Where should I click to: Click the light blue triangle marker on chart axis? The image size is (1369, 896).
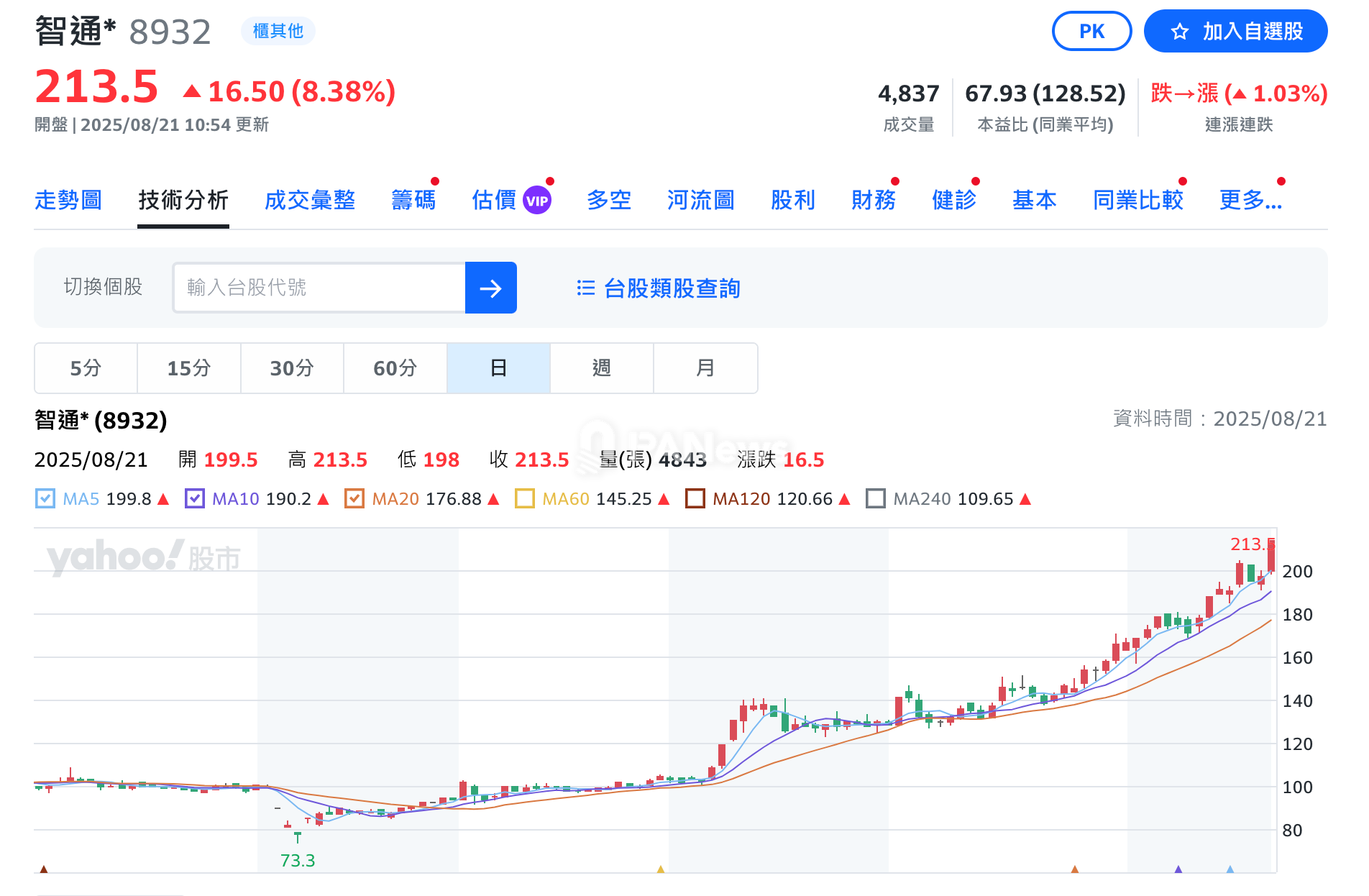(x=1230, y=869)
